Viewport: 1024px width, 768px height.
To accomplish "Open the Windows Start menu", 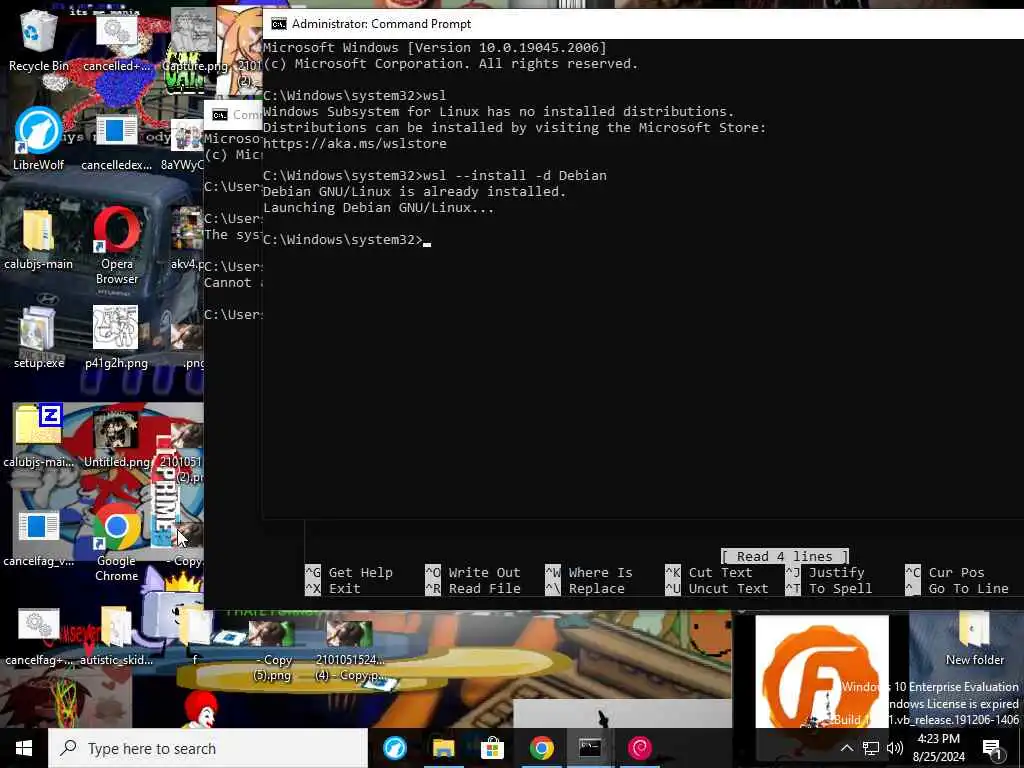I will coord(24,748).
